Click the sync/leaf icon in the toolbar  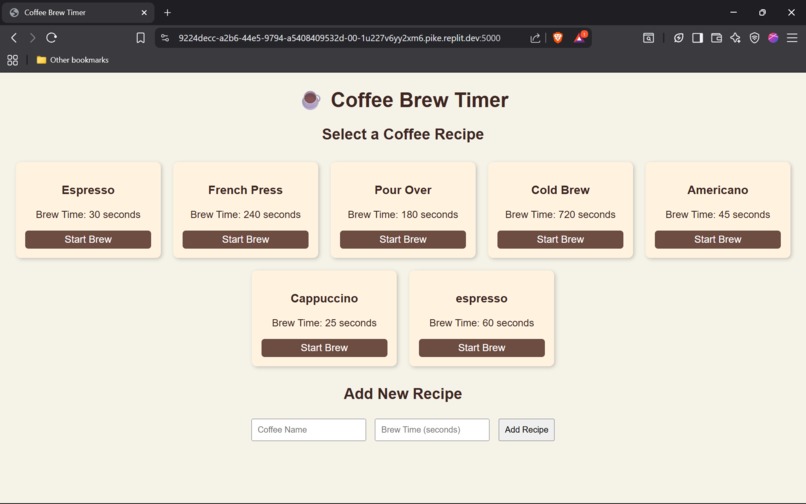[679, 38]
